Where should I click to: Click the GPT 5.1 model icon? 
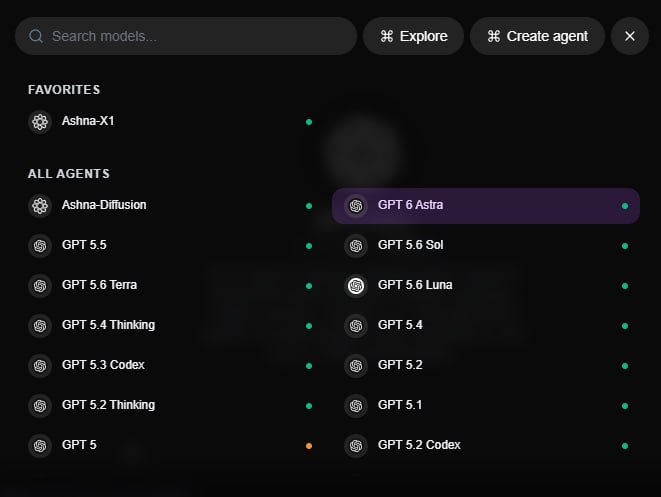point(356,406)
